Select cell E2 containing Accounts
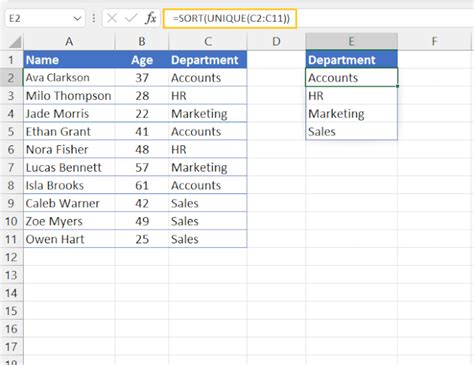The image size is (474, 365). point(351,78)
